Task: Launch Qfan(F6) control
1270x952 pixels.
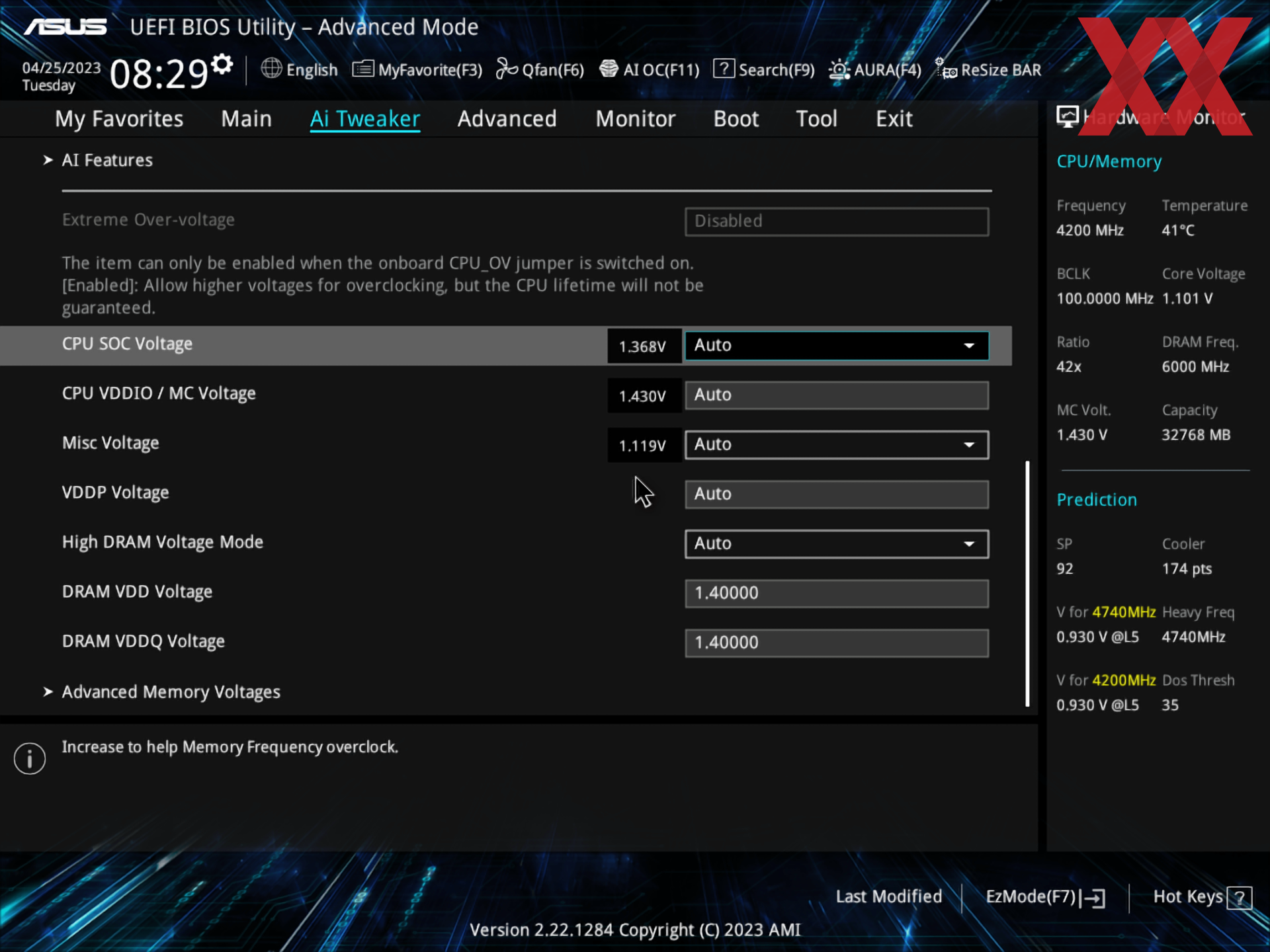Action: coord(540,69)
